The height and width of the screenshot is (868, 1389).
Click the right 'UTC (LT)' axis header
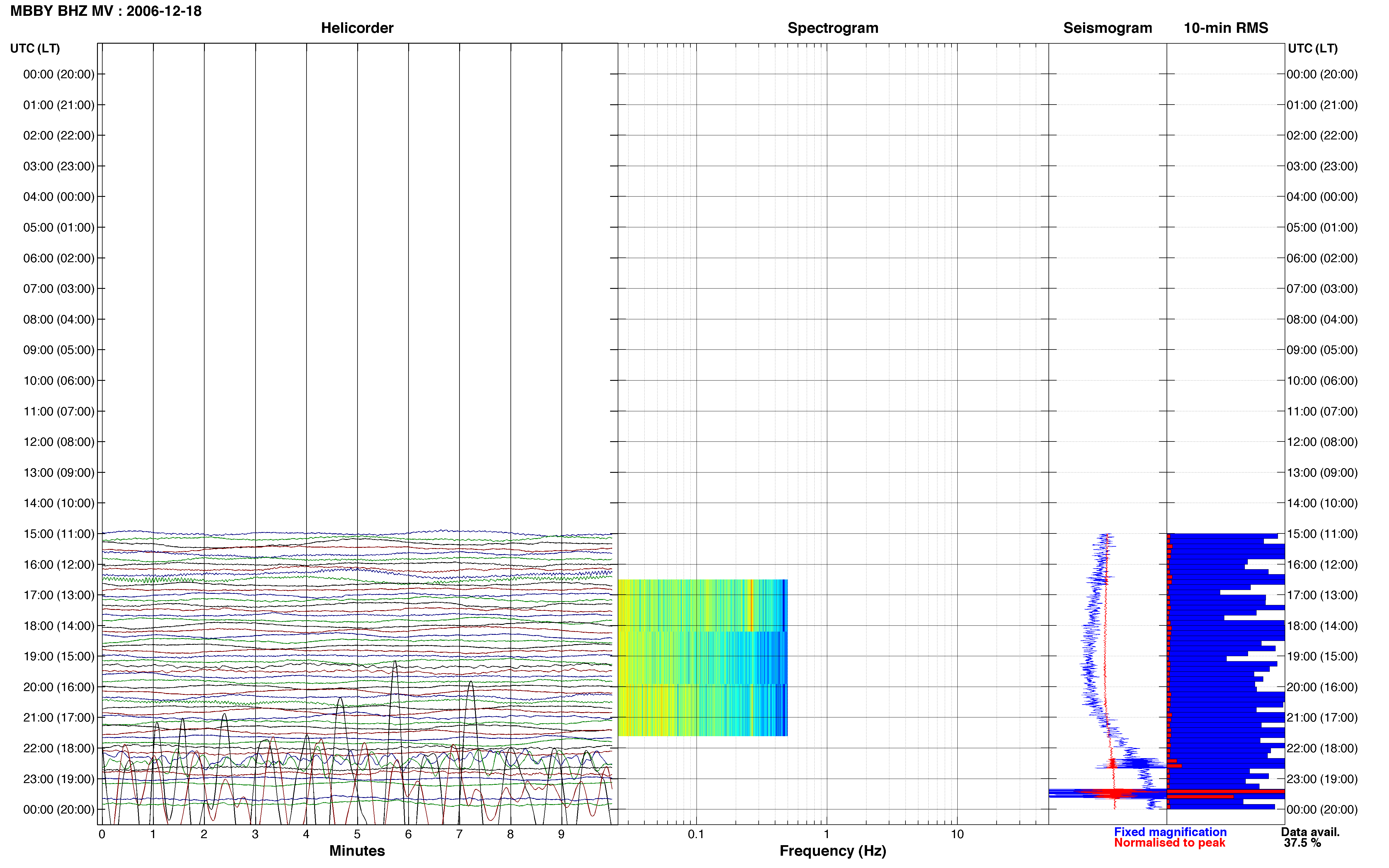pyautogui.click(x=1313, y=48)
